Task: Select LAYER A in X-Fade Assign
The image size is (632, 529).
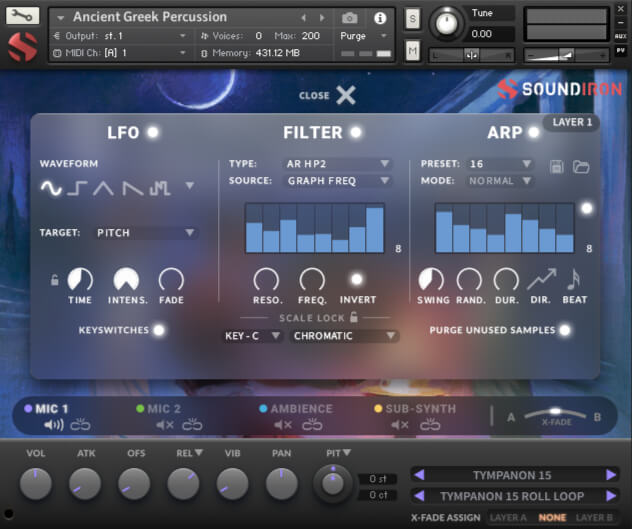Action: point(508,518)
